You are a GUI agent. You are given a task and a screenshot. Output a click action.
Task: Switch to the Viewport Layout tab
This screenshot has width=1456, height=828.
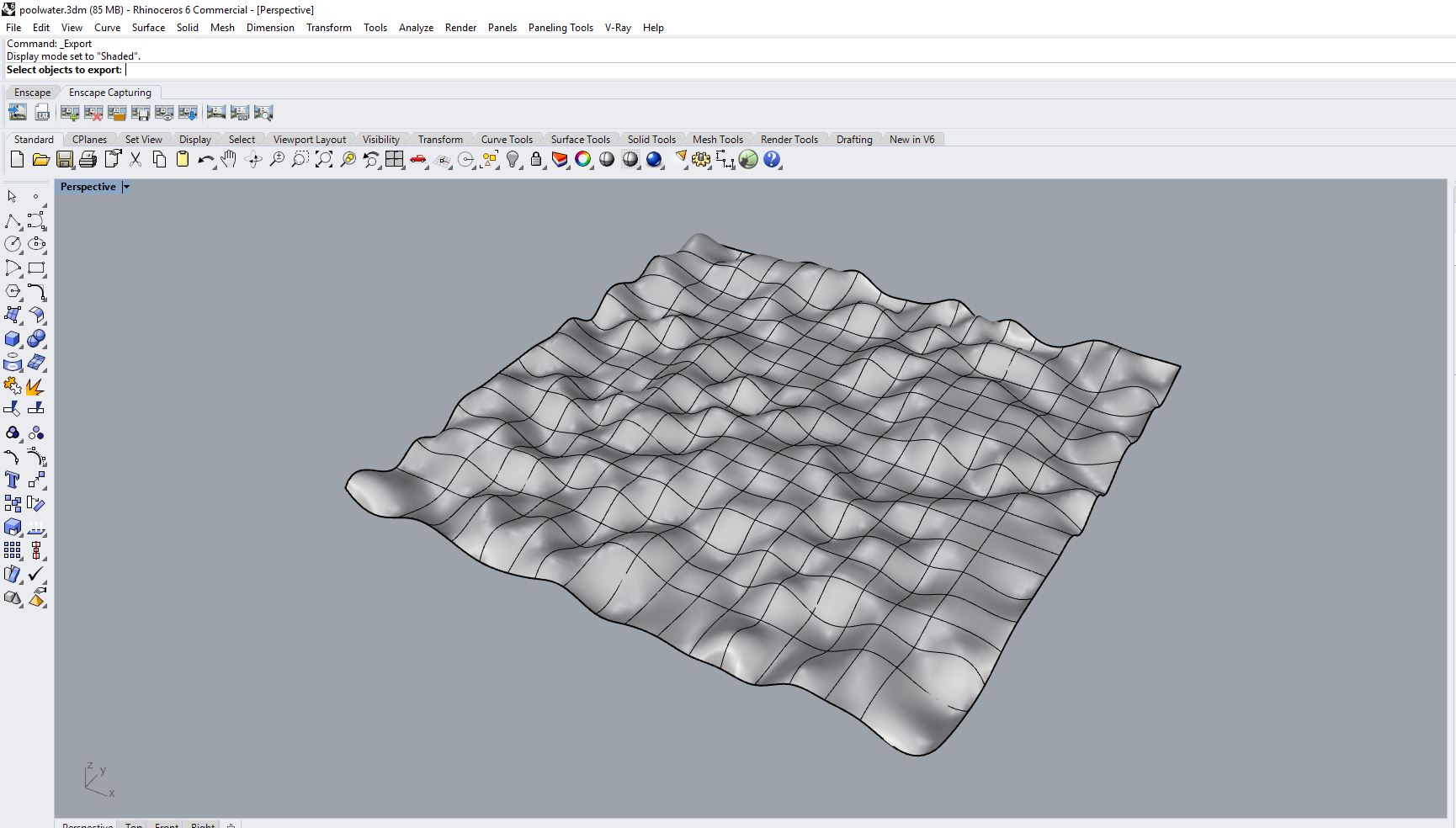[x=310, y=140]
